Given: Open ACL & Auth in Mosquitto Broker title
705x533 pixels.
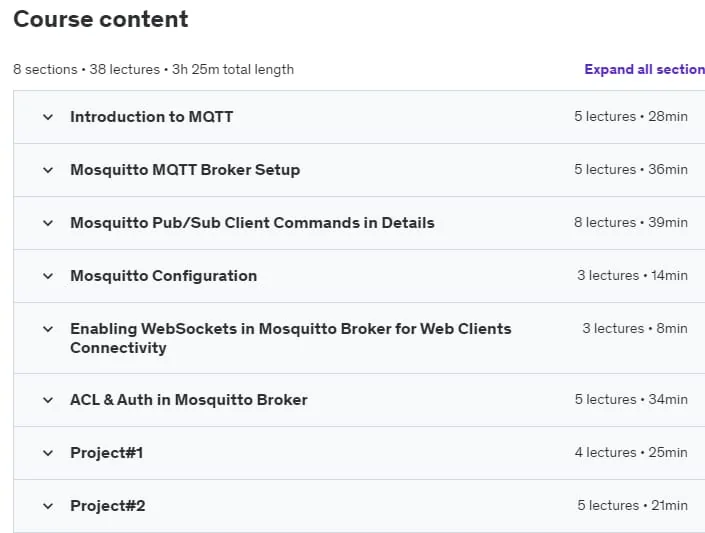Looking at the screenshot, I should point(189,400).
